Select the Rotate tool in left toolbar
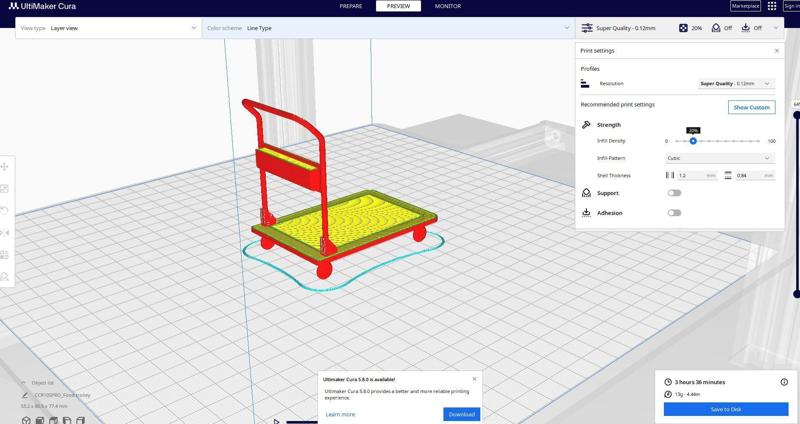The height and width of the screenshot is (424, 800). [5, 211]
